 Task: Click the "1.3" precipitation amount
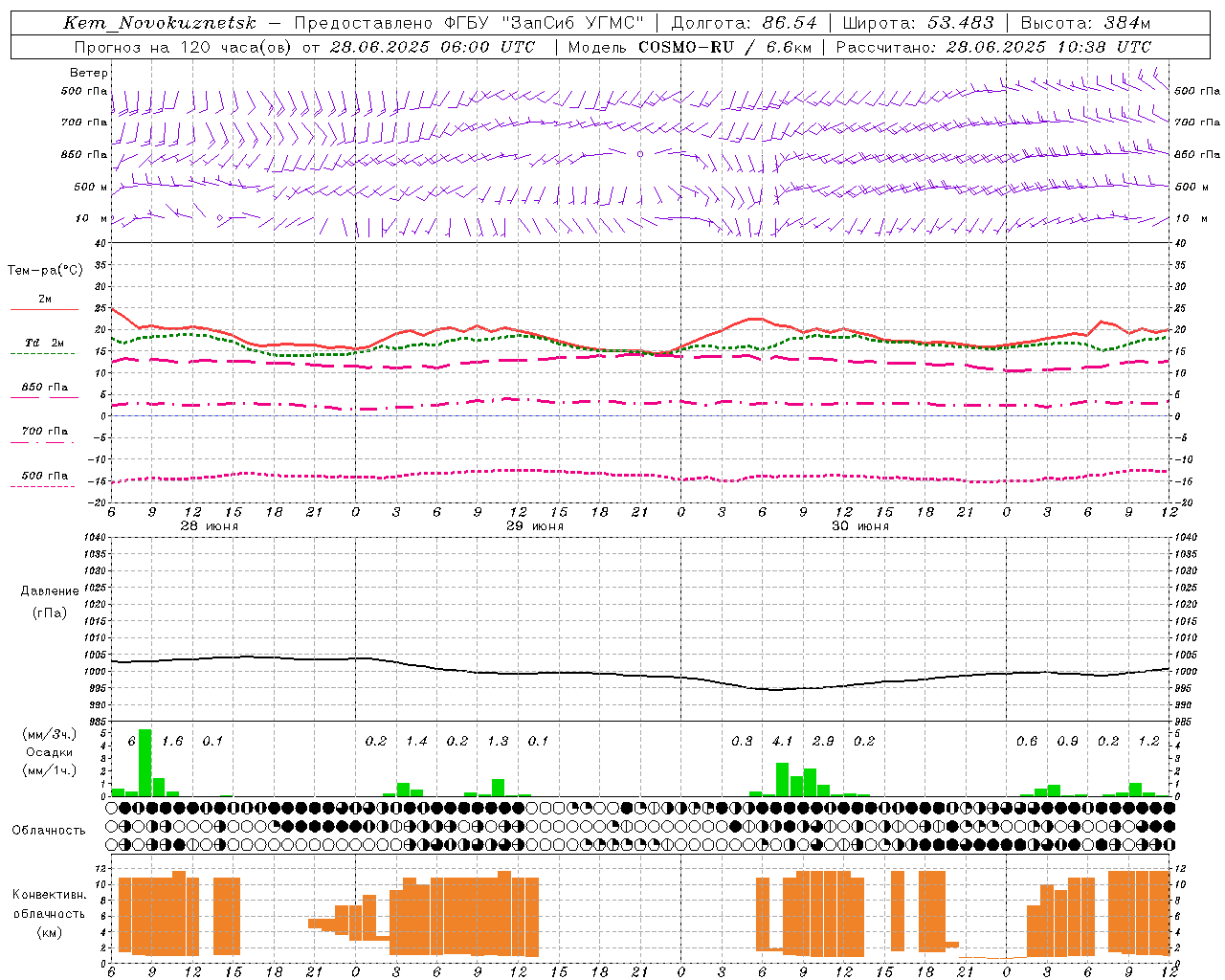(x=498, y=742)
